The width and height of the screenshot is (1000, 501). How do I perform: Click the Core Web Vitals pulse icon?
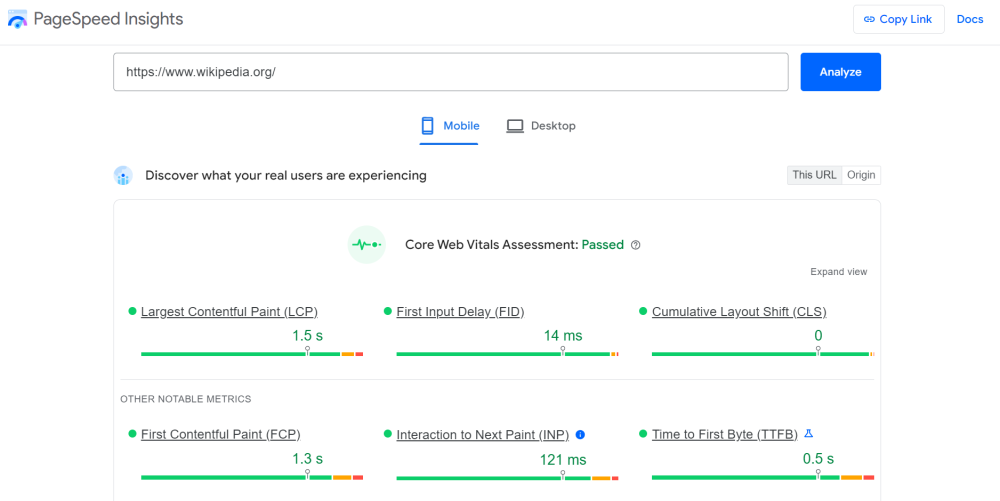tap(367, 245)
